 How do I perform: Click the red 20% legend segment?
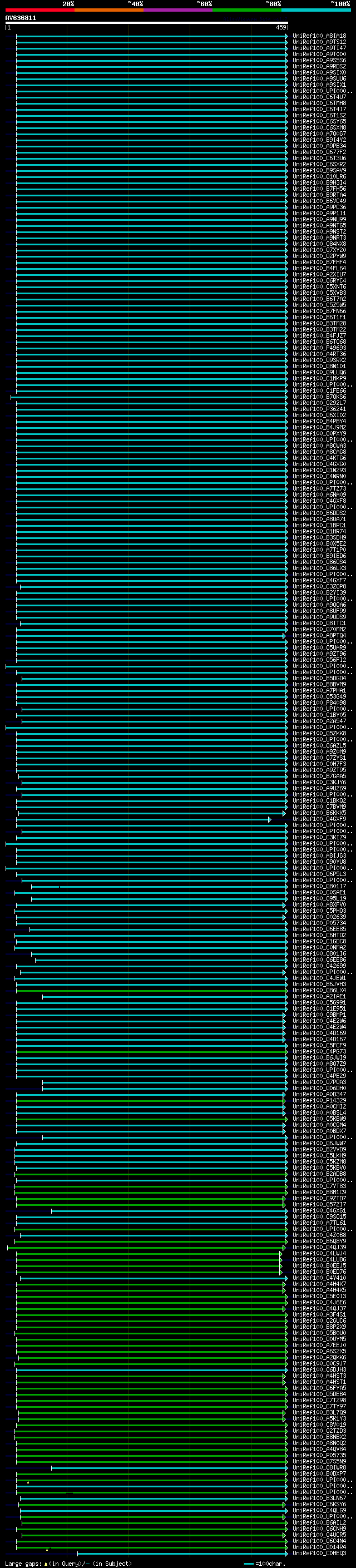(40, 10)
